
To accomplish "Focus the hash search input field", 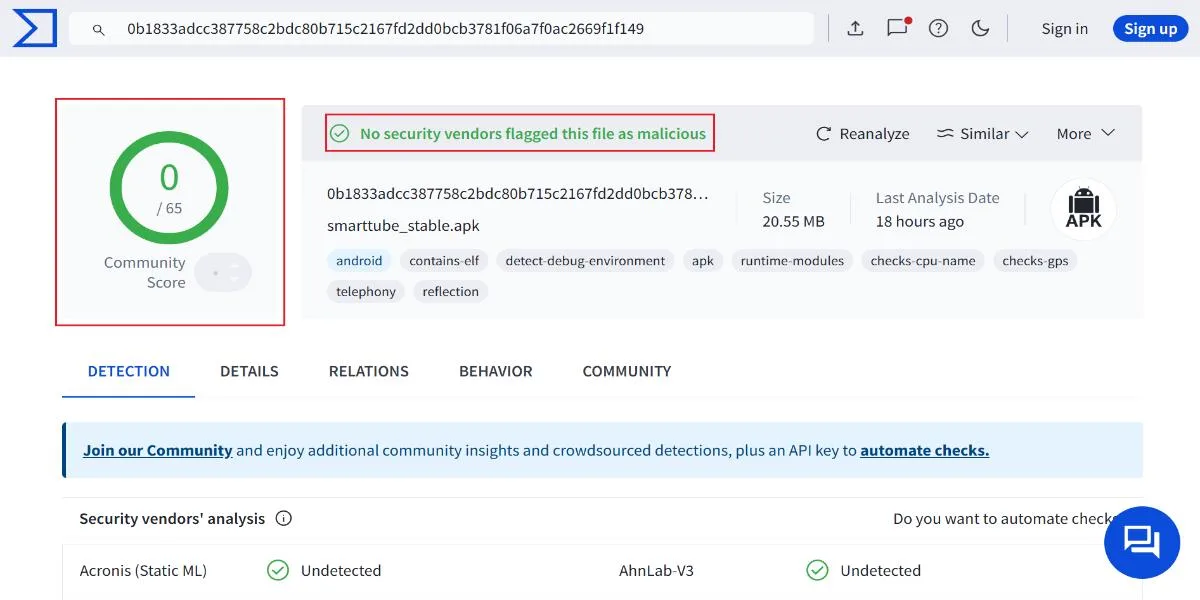I will coord(441,29).
